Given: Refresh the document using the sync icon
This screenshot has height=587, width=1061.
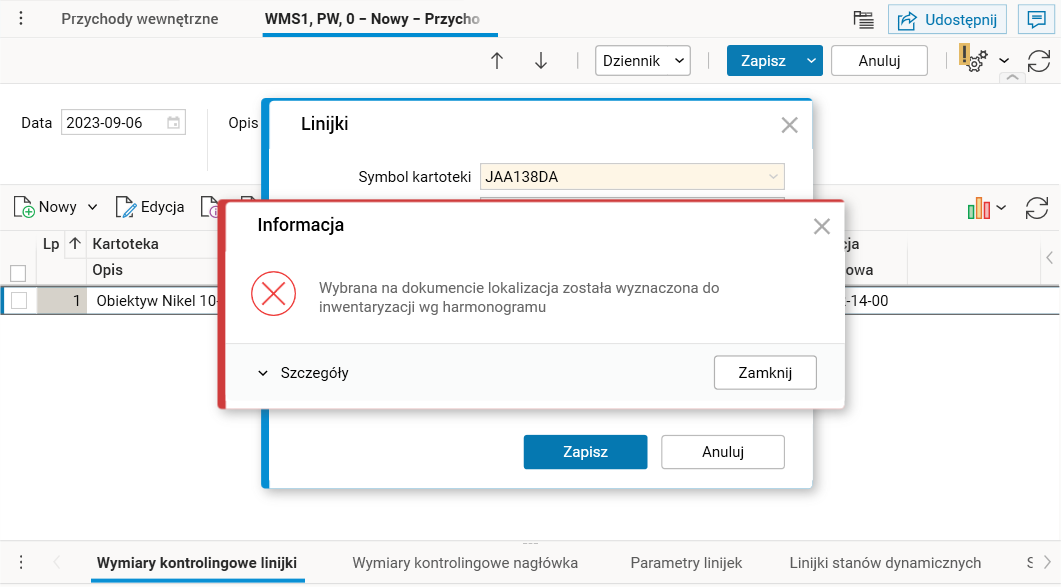Looking at the screenshot, I should tap(1040, 60).
